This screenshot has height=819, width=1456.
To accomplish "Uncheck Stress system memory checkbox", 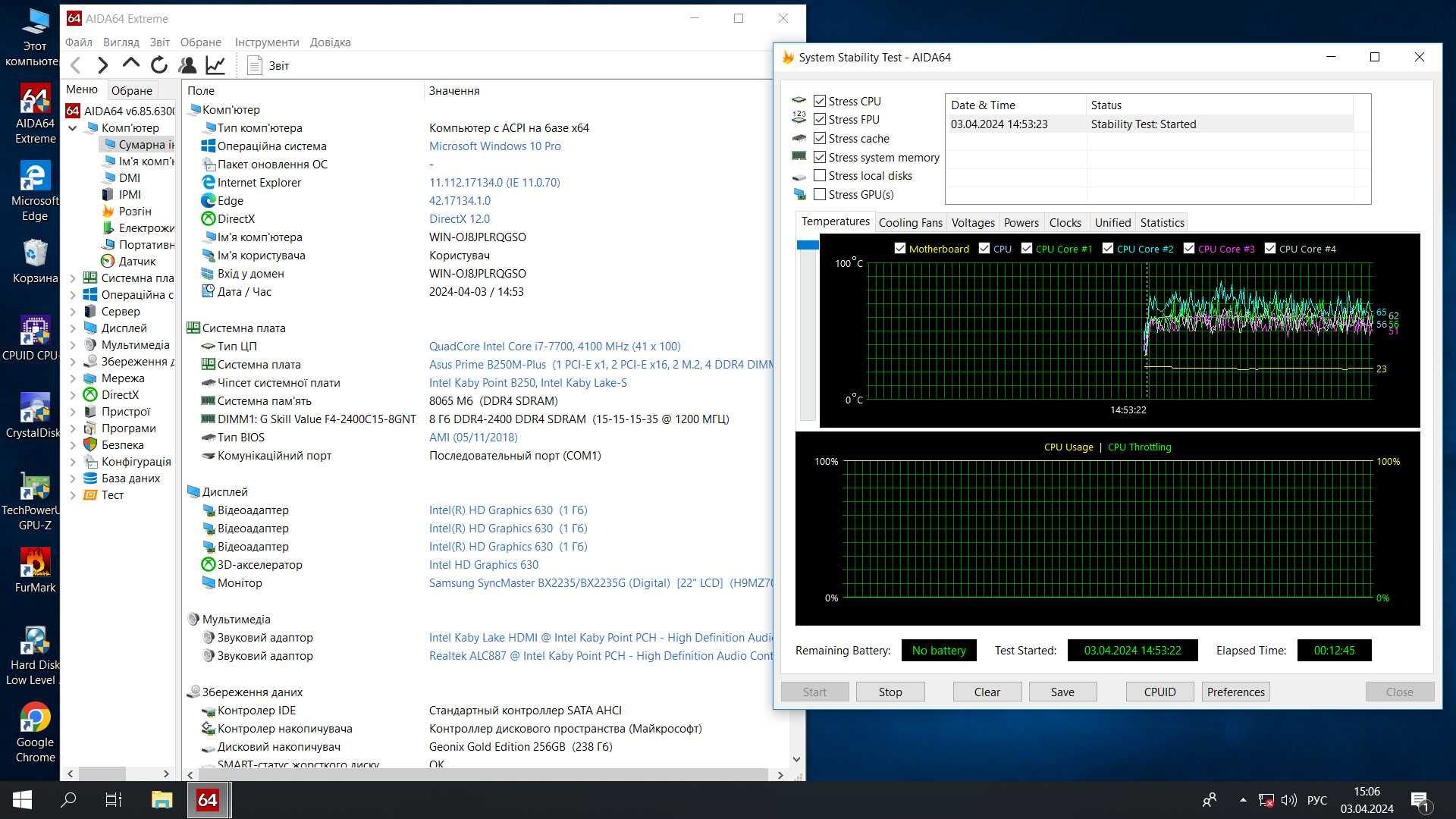I will 820,157.
